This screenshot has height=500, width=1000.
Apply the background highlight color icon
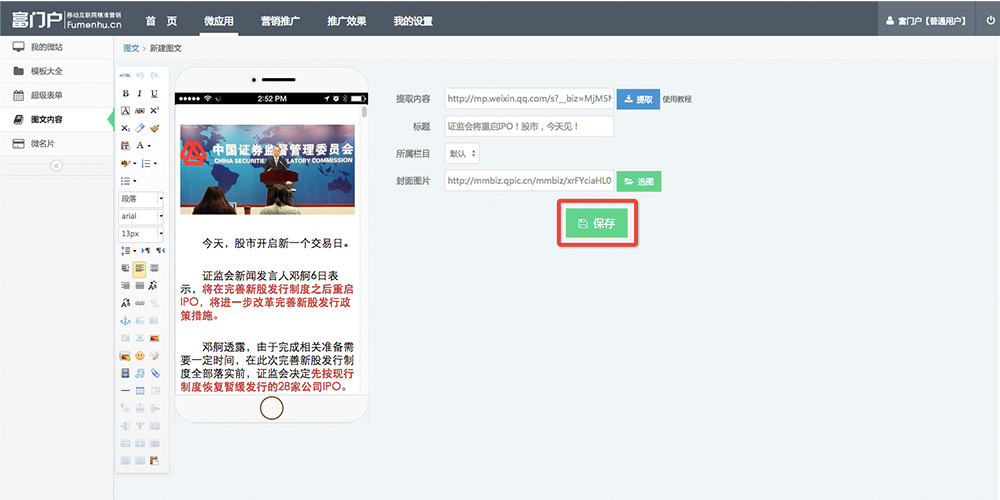[124, 163]
